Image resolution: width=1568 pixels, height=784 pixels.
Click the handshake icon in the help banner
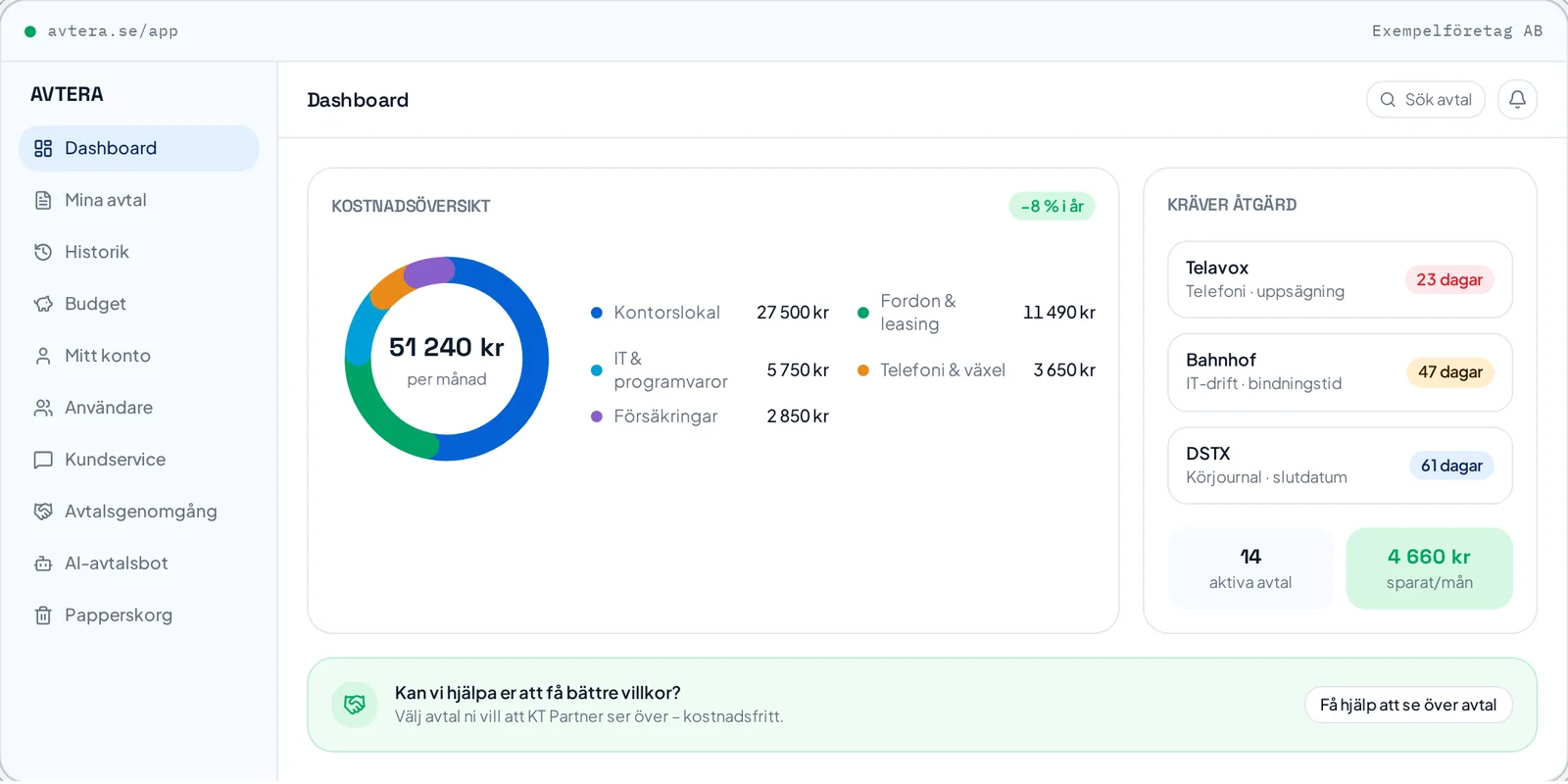point(355,705)
